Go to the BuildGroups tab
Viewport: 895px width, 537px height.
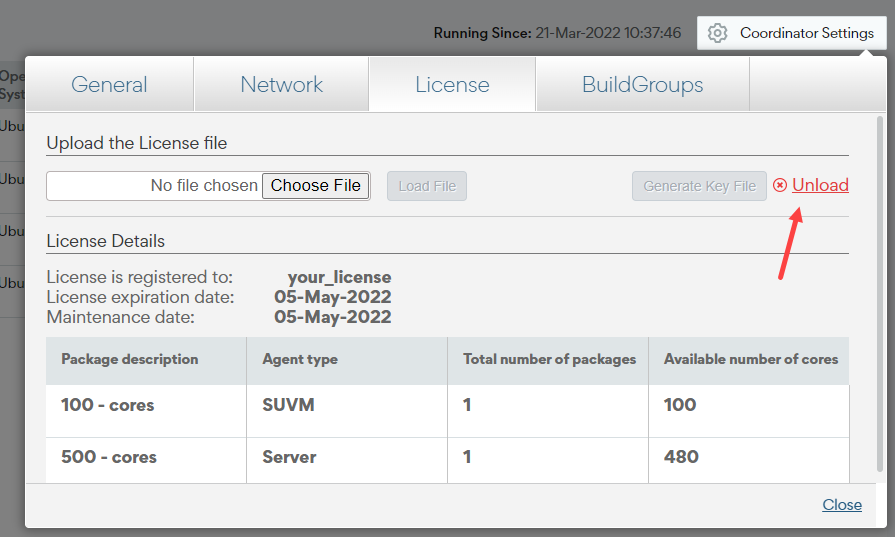point(642,84)
